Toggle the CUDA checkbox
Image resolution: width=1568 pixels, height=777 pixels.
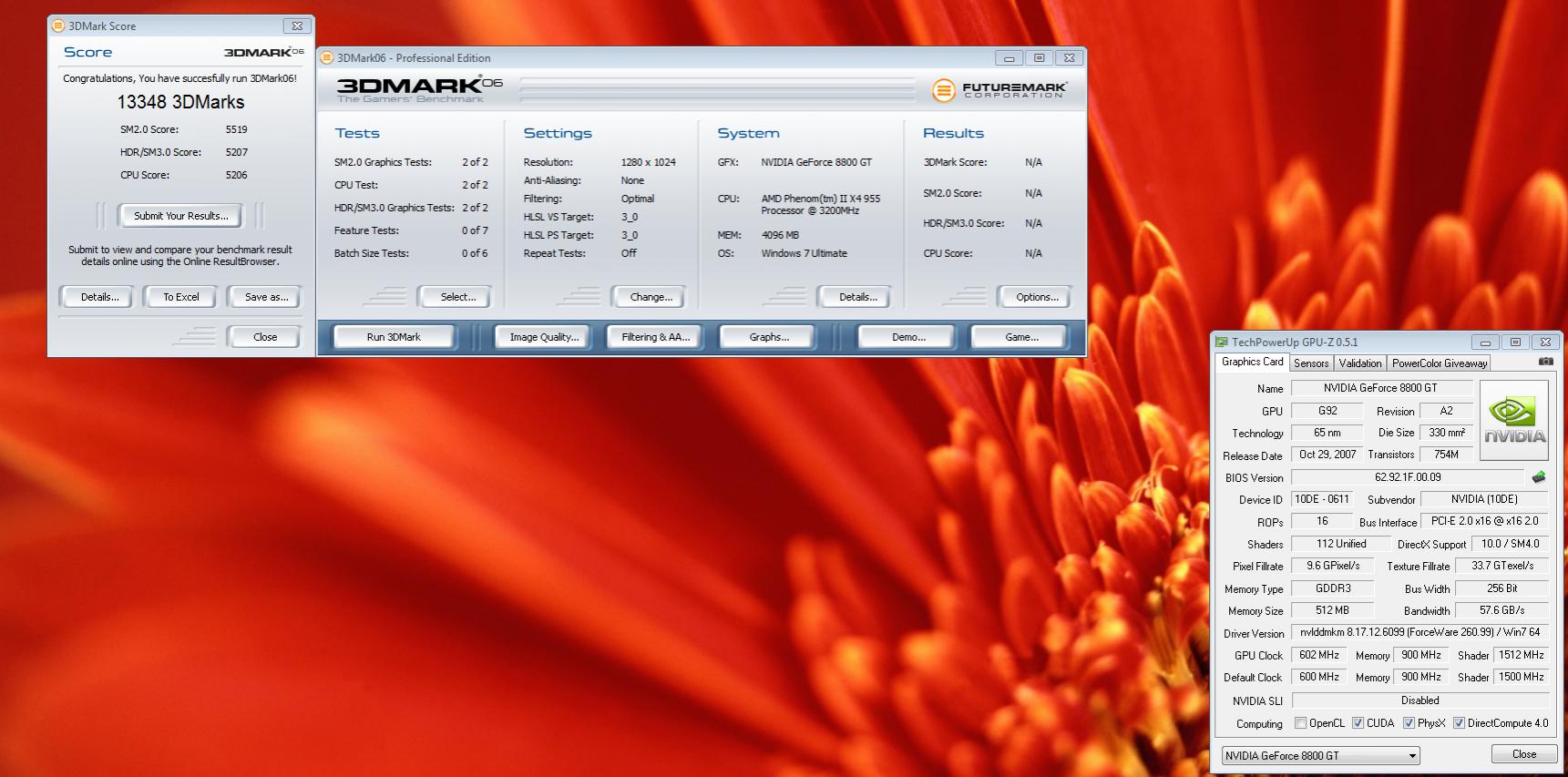[1358, 723]
